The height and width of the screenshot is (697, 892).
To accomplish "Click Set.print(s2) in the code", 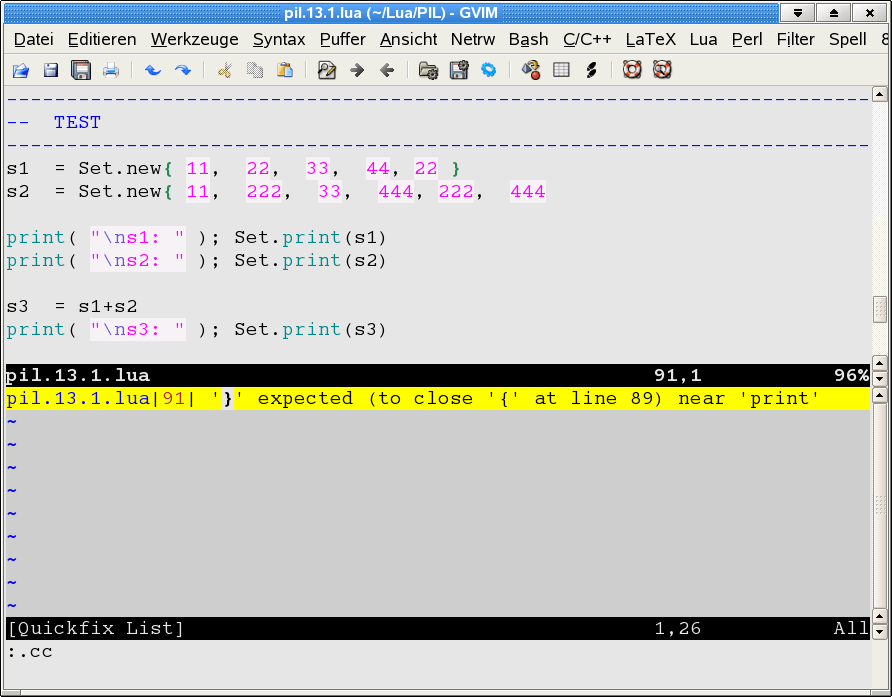I will 311,261.
